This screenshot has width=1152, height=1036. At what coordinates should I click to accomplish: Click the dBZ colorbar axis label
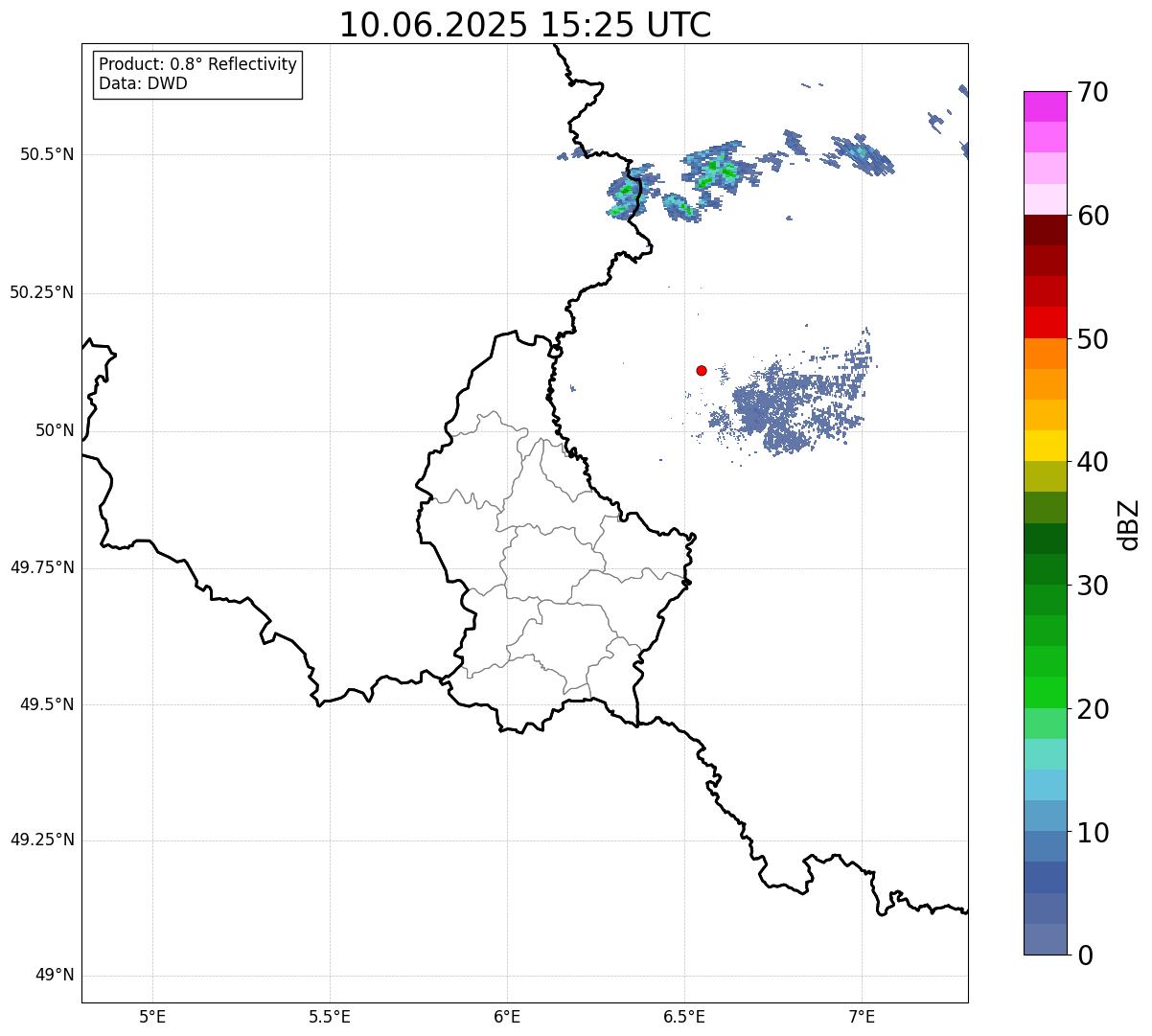click(1129, 524)
